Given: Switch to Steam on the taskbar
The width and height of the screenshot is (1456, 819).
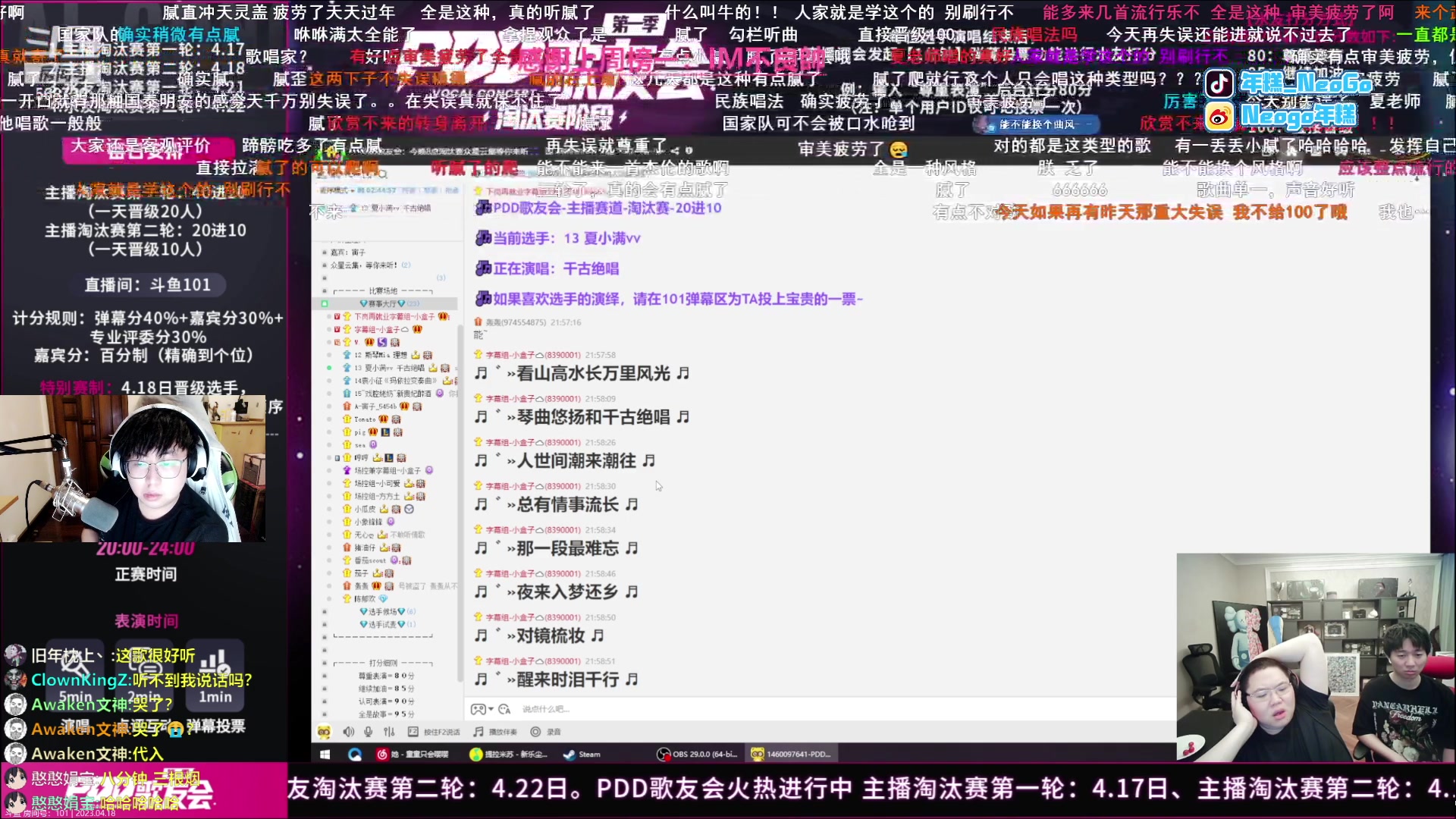Looking at the screenshot, I should [x=582, y=754].
